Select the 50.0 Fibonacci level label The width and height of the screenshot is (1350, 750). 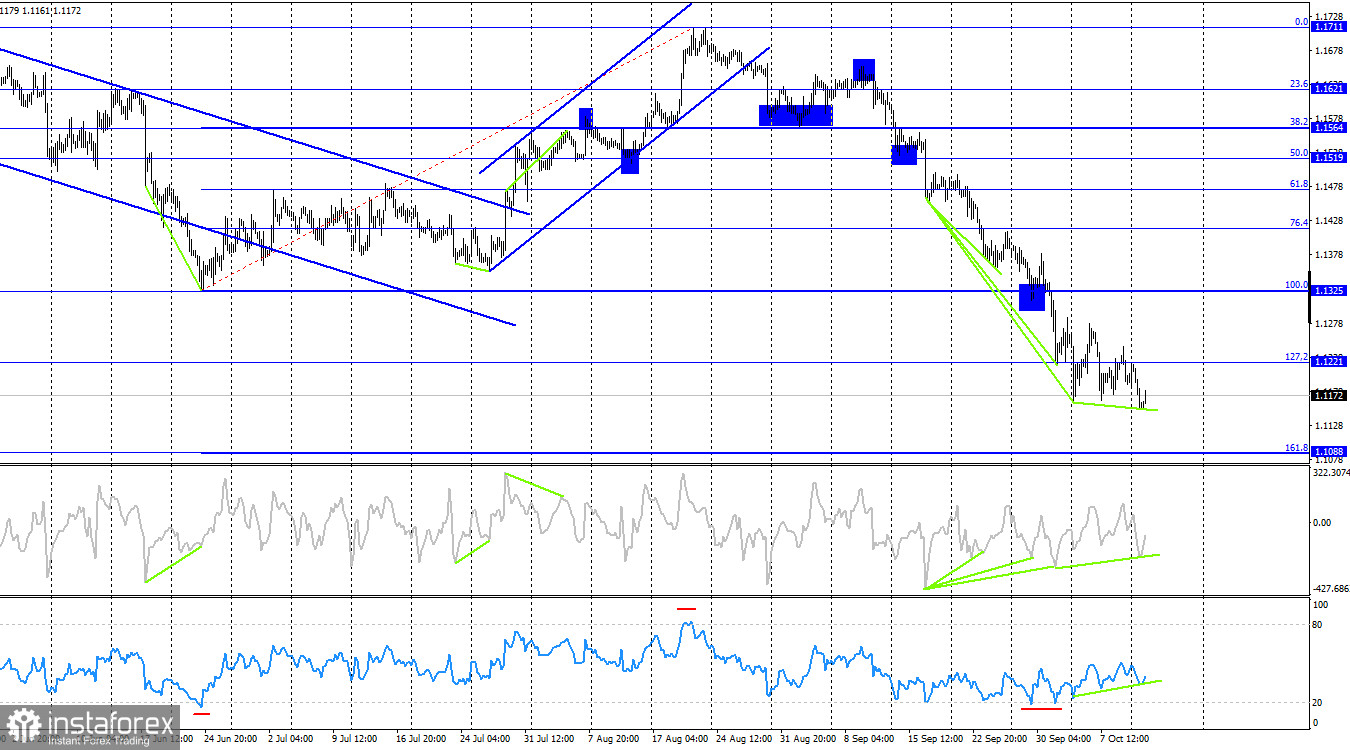[1298, 153]
